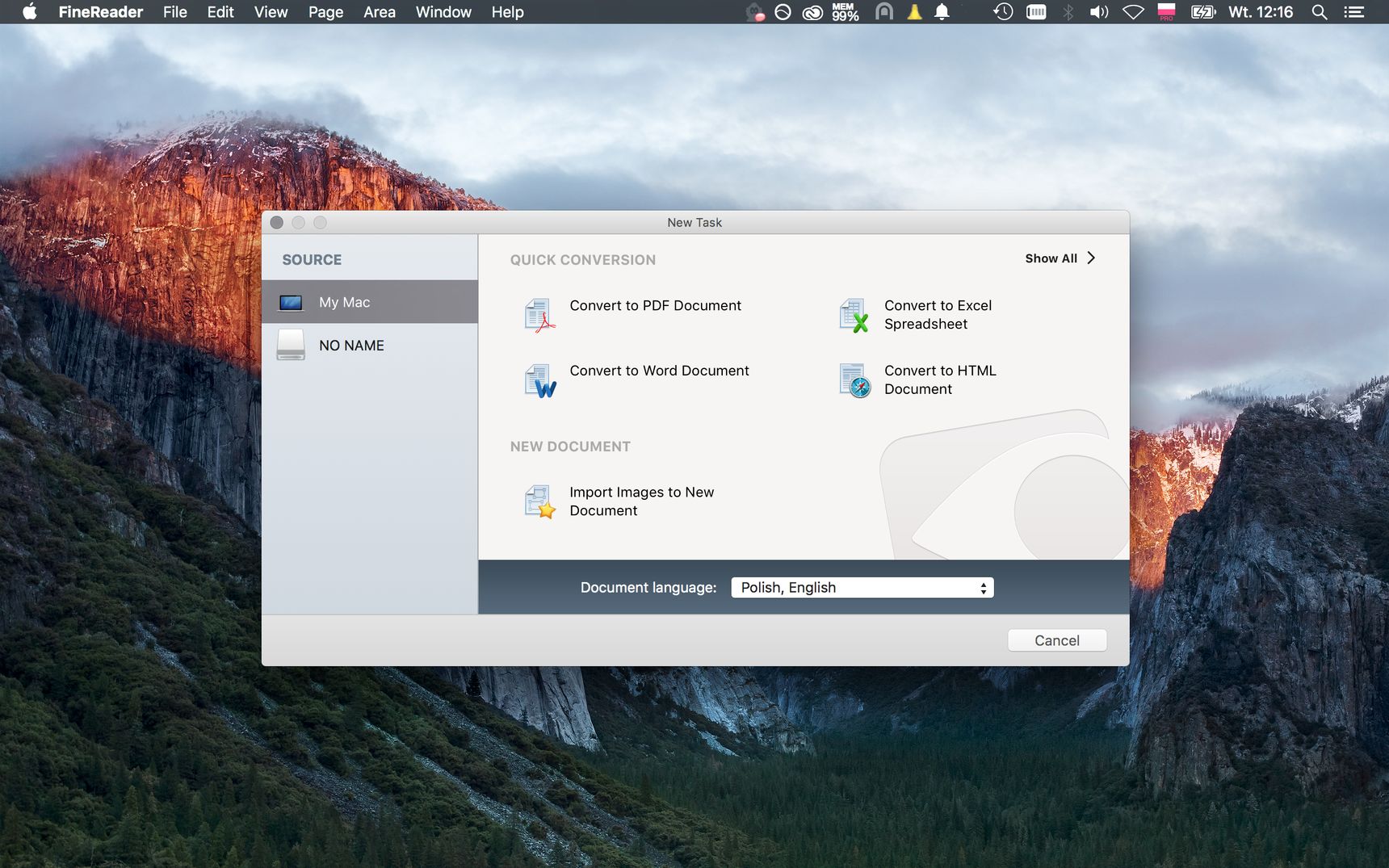Open the View menu

coord(271,12)
